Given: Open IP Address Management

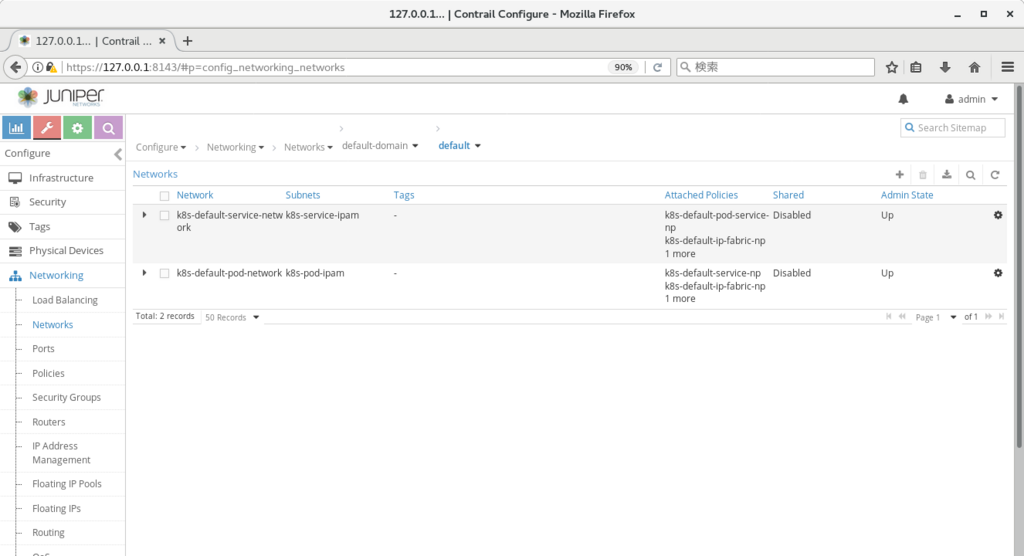Looking at the screenshot, I should coord(61,453).
